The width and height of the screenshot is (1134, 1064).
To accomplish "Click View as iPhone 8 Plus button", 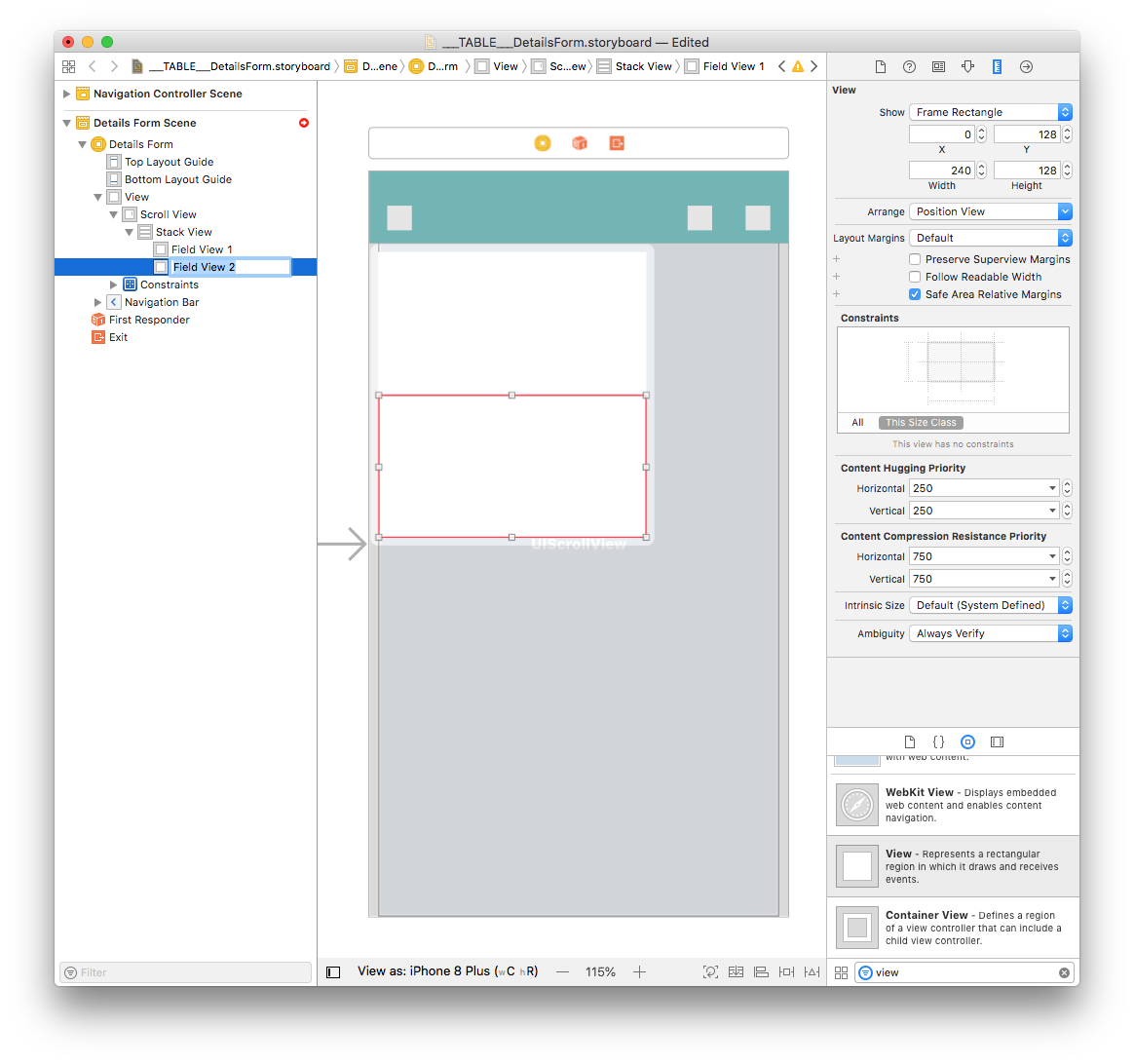I will pyautogui.click(x=448, y=971).
